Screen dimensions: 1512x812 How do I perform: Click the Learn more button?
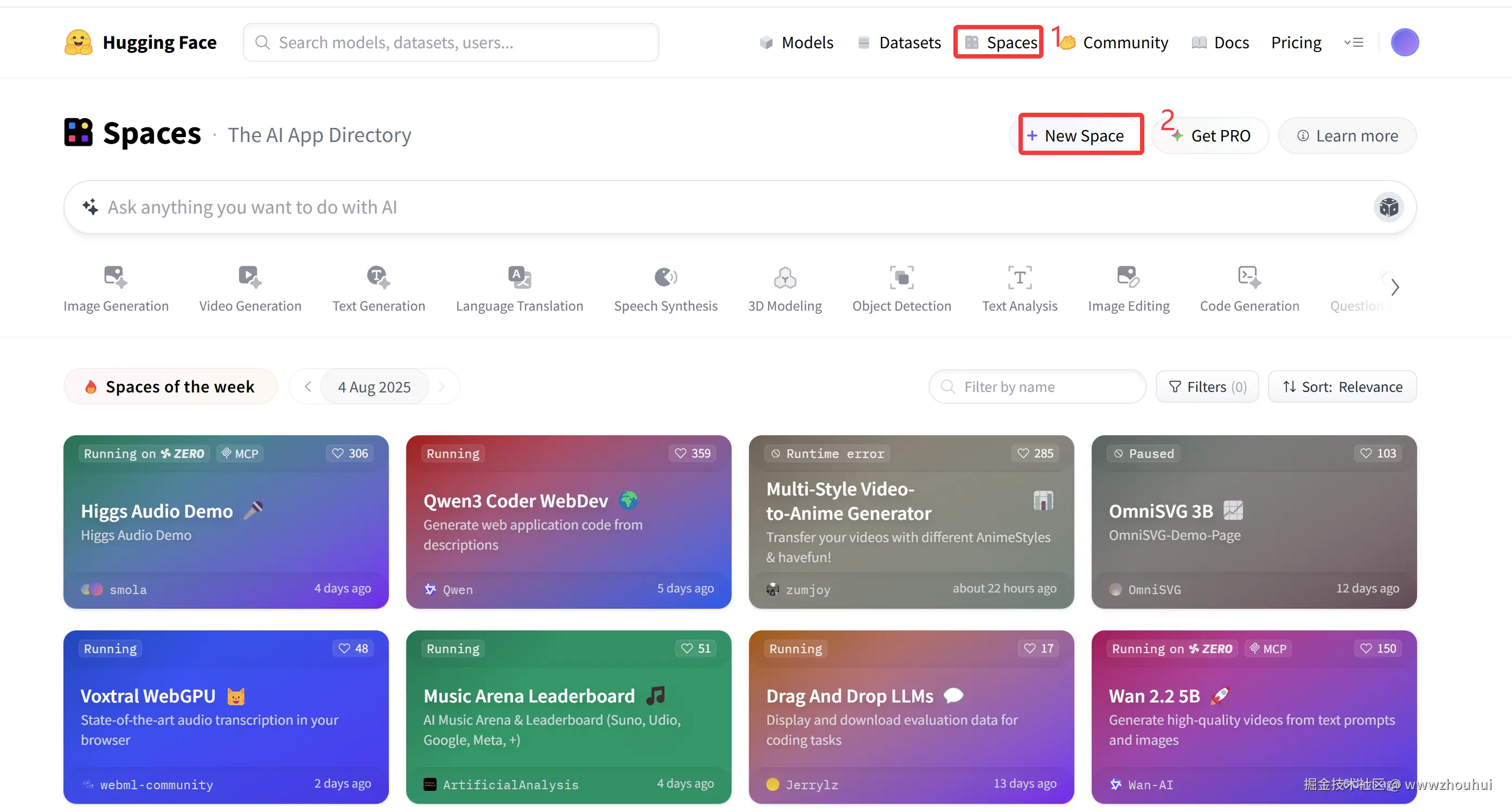click(x=1348, y=136)
